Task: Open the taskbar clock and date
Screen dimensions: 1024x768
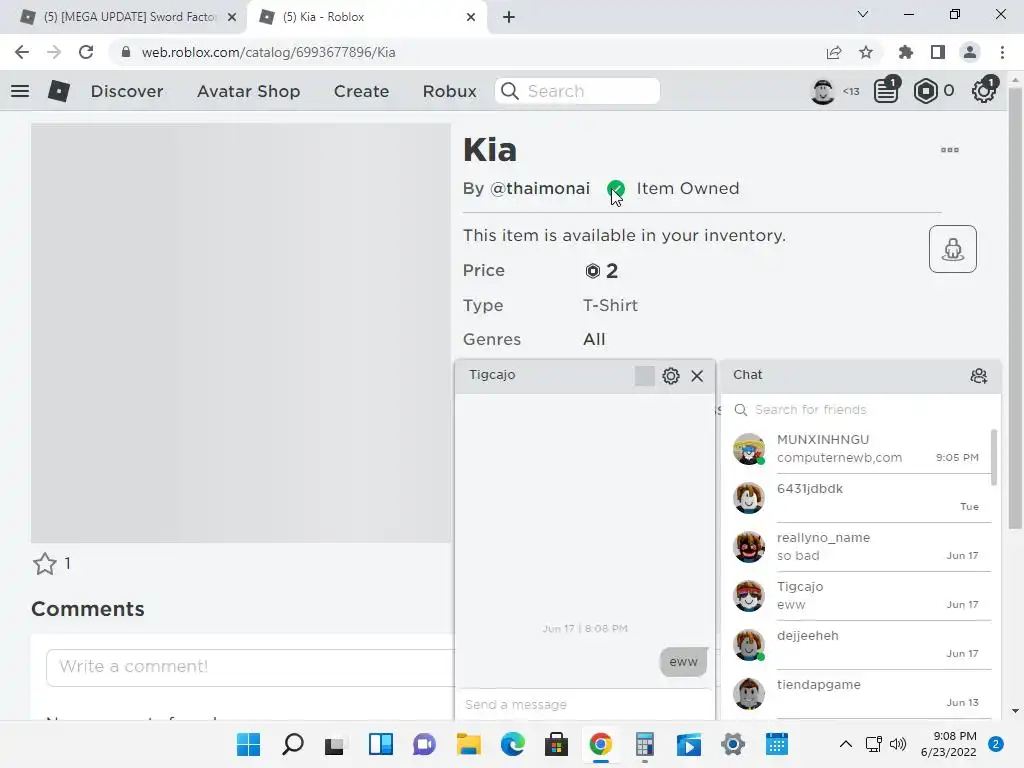Action: tap(949, 744)
